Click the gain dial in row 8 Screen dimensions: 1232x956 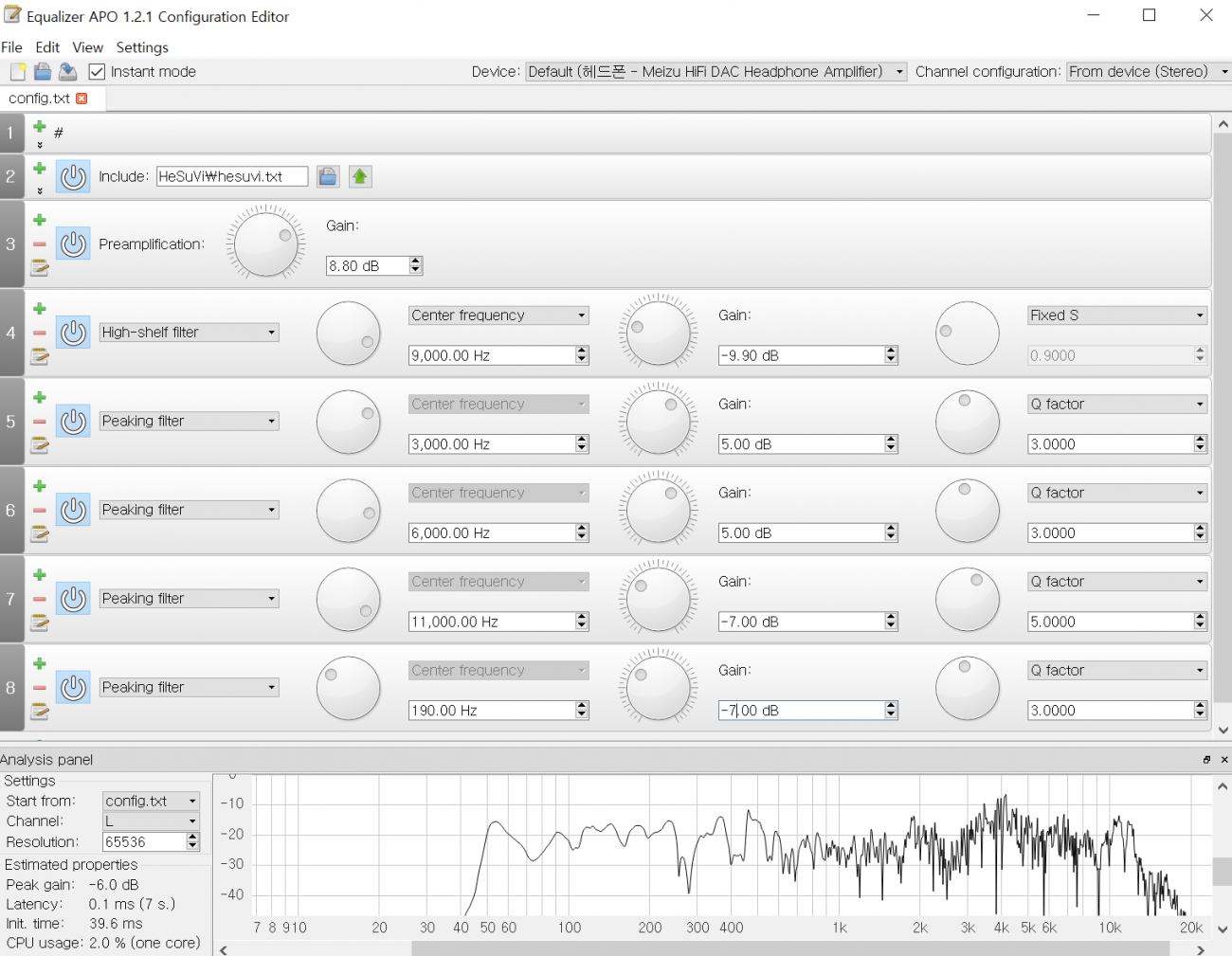659,688
